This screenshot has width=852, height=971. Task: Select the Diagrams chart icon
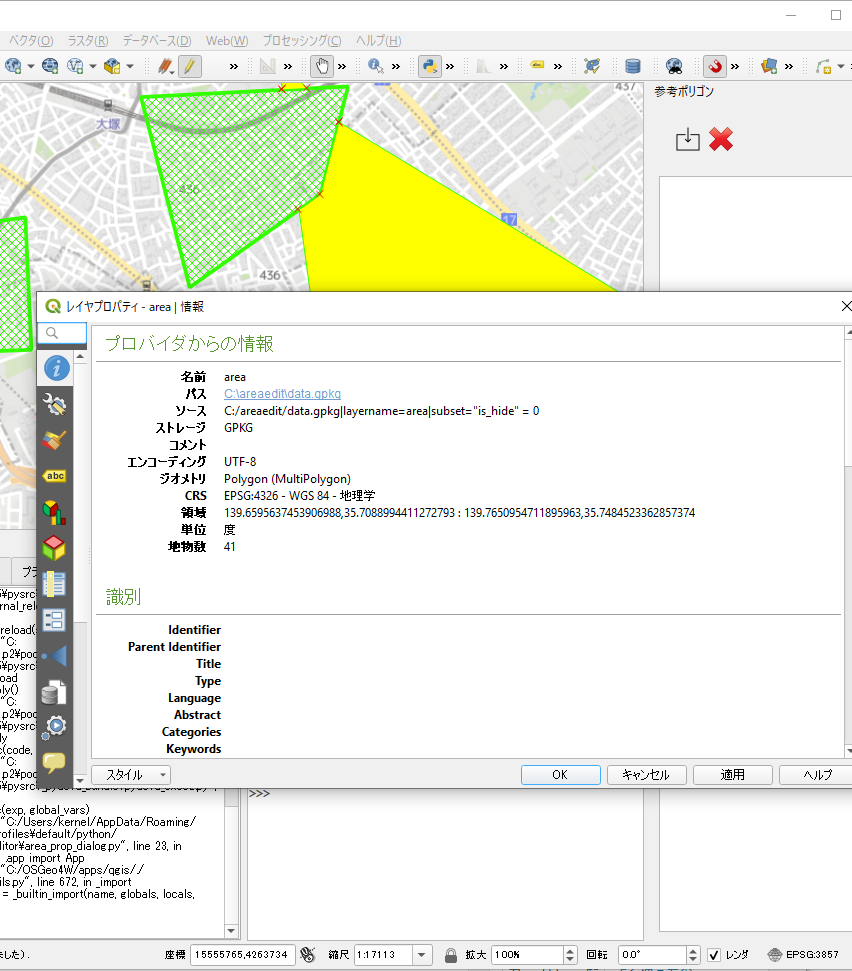click(55, 512)
